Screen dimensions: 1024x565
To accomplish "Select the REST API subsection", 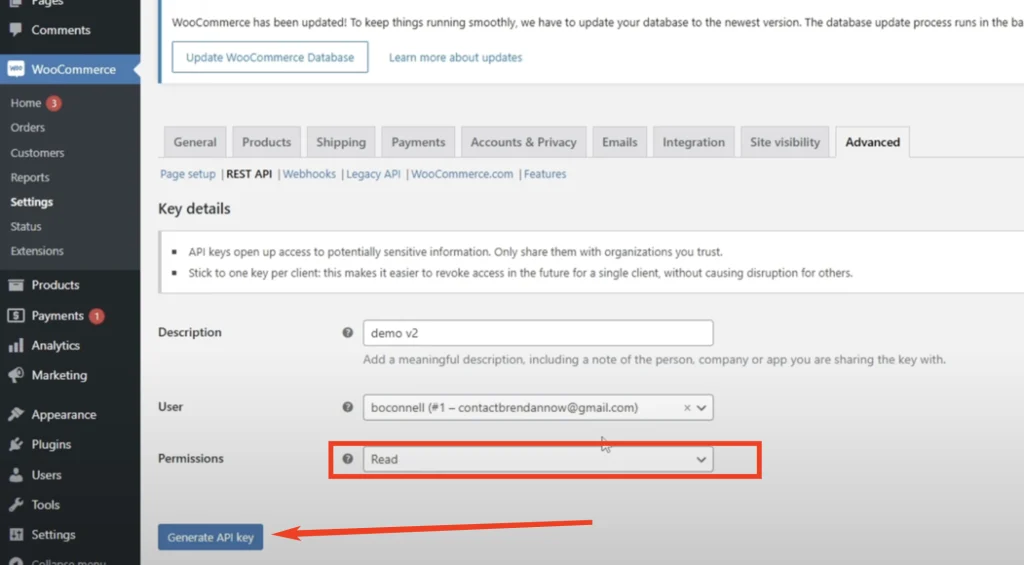I will [249, 174].
